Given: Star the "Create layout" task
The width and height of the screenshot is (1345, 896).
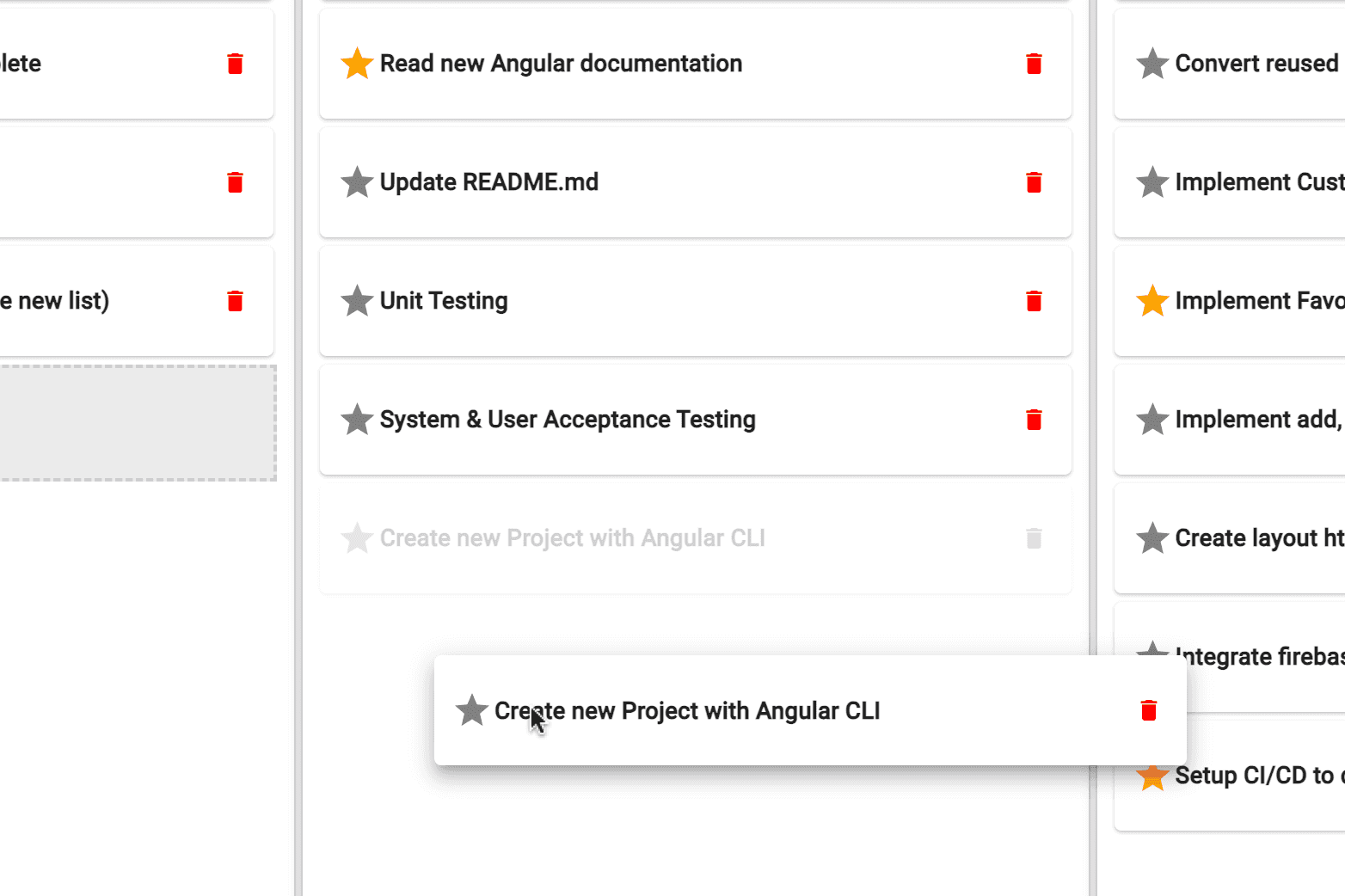Looking at the screenshot, I should 1152,538.
